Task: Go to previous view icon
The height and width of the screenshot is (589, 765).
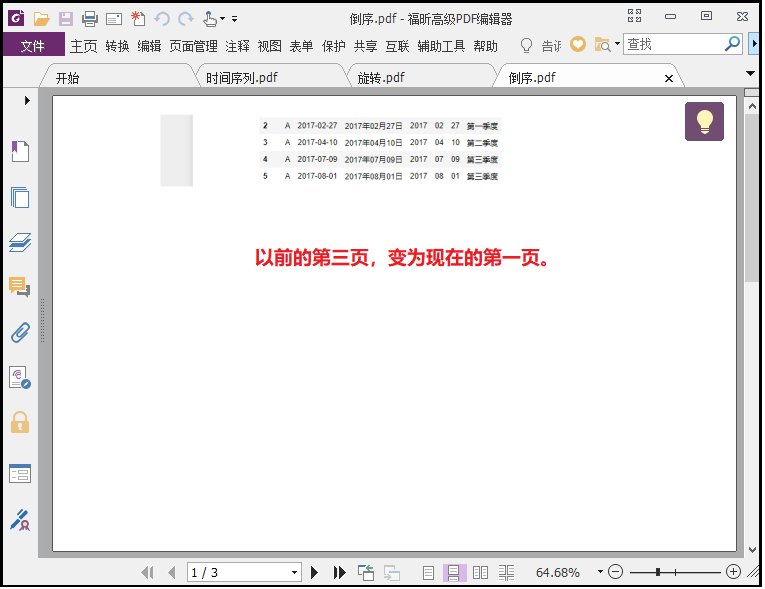Action: 365,572
